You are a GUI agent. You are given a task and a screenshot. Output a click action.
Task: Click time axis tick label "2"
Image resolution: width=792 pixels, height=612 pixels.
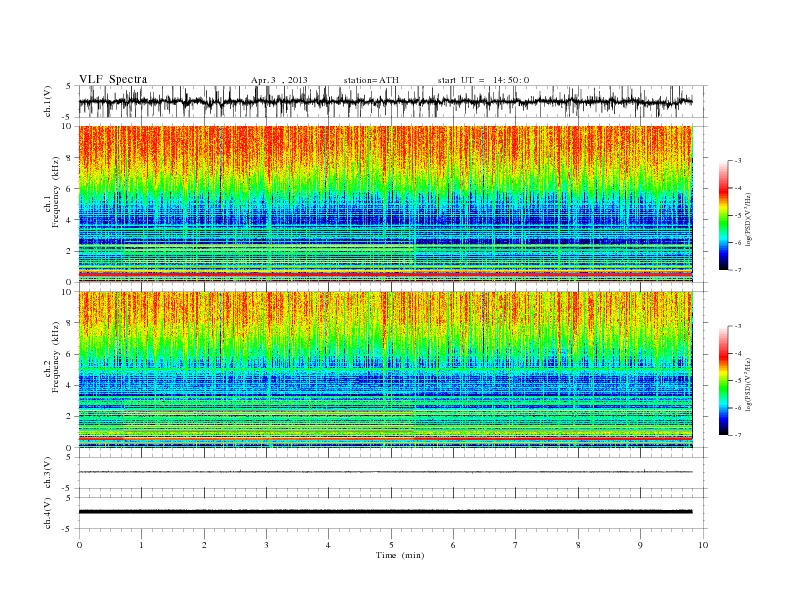point(204,545)
